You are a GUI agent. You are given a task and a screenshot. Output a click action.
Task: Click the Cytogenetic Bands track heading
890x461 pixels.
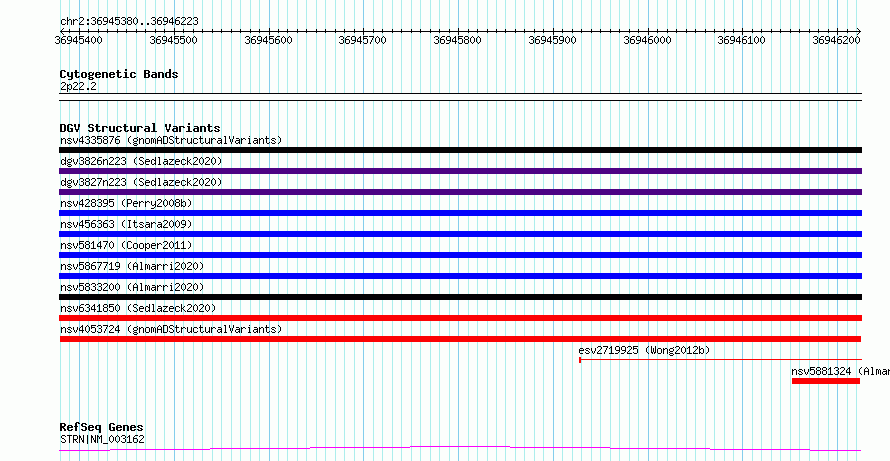[x=119, y=74]
